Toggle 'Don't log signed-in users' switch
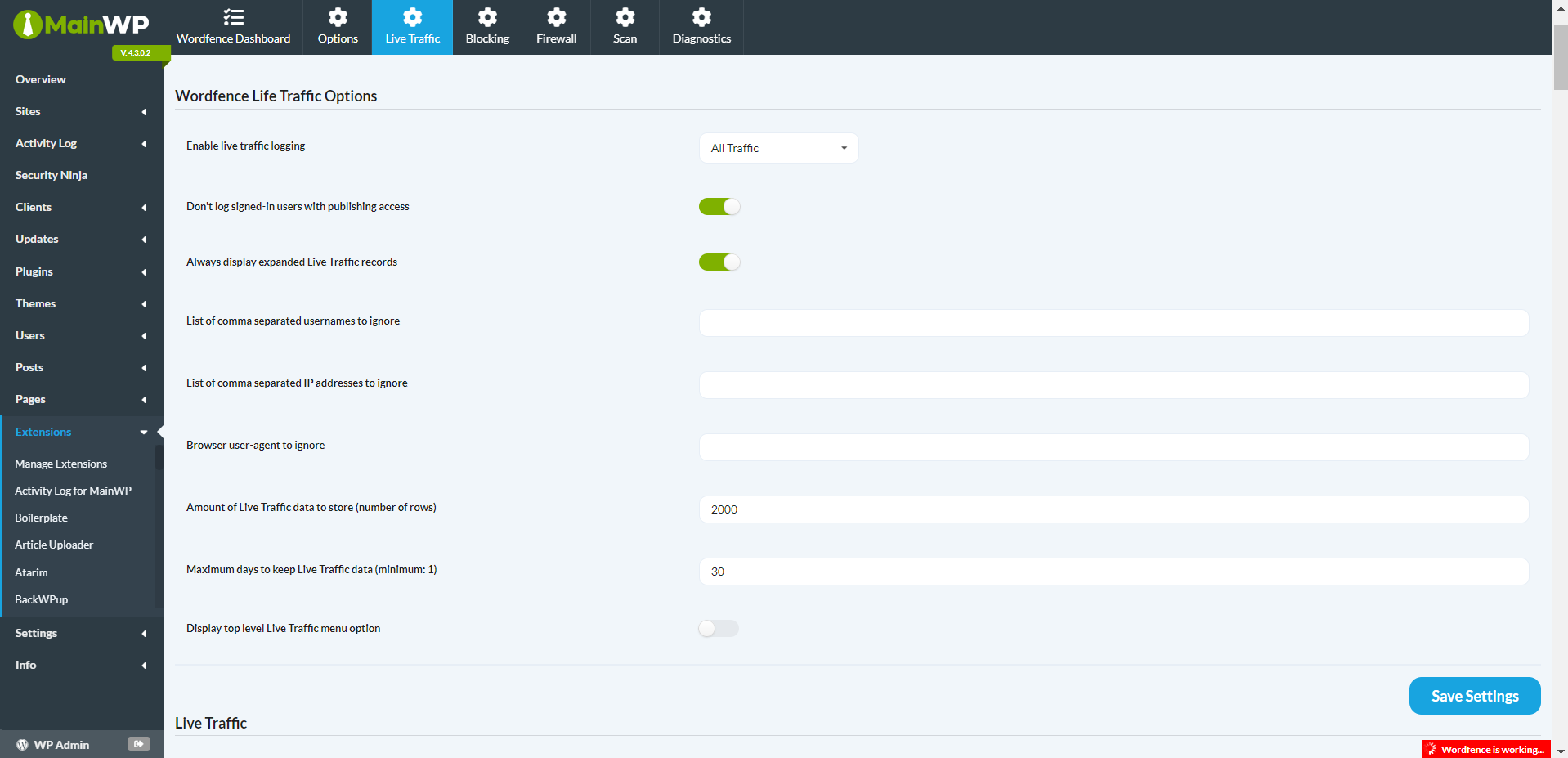 coord(719,207)
